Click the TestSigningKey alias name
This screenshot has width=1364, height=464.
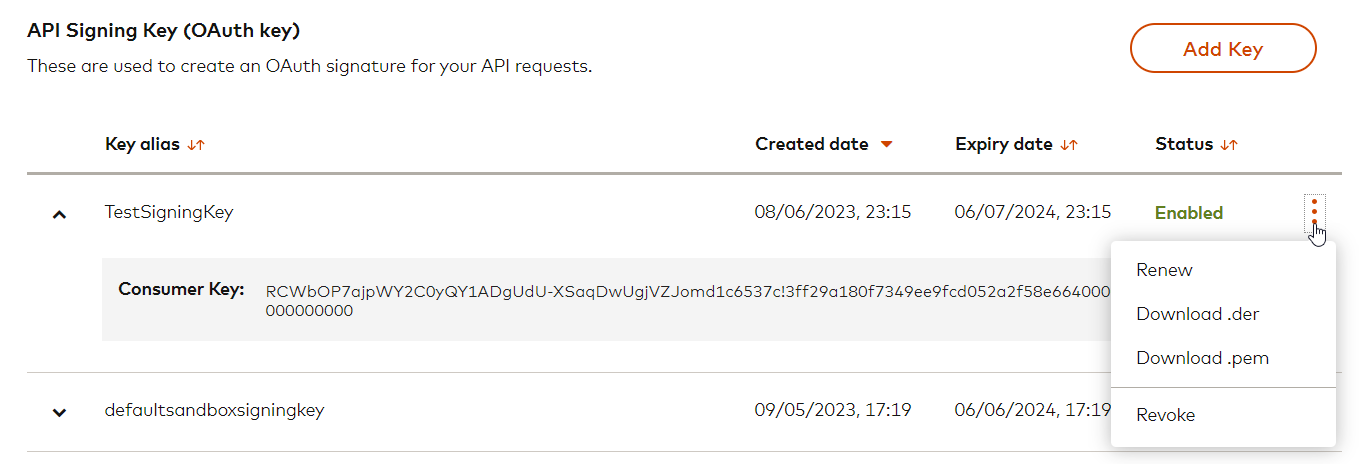click(x=169, y=212)
